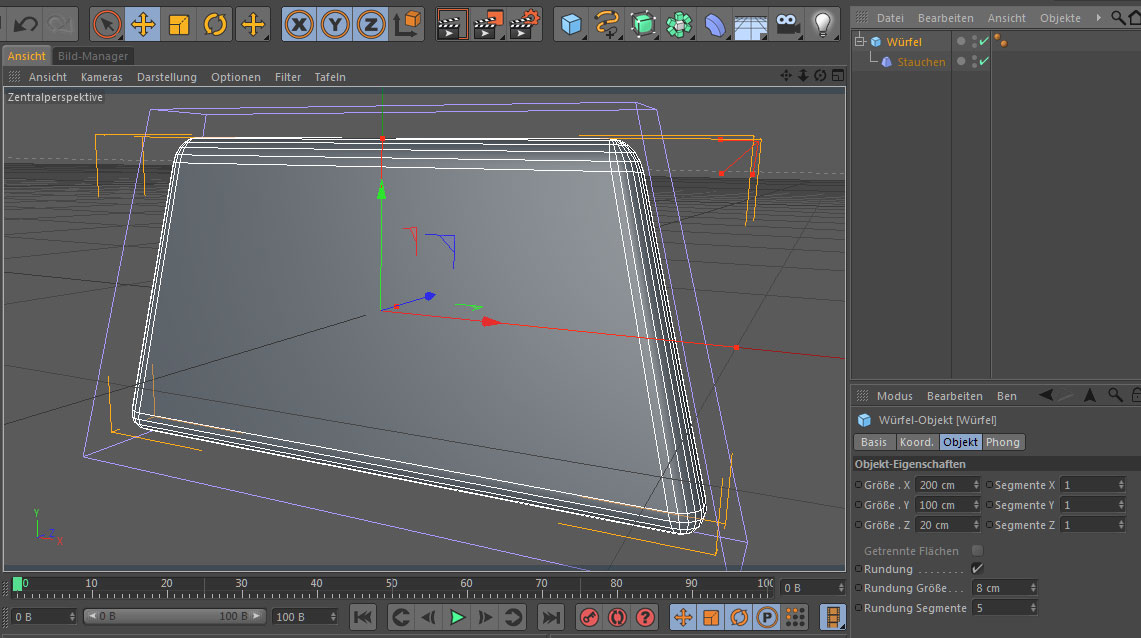Screen dimensions: 1141x638
Task: Click the deformer (bend) object icon
Action: pos(714,24)
